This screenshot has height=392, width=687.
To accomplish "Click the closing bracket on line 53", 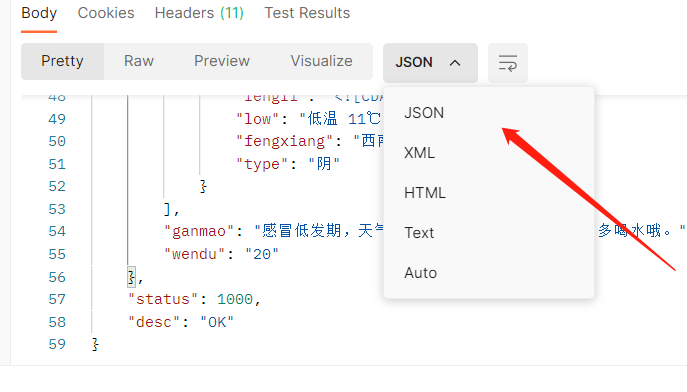I will tap(167, 209).
